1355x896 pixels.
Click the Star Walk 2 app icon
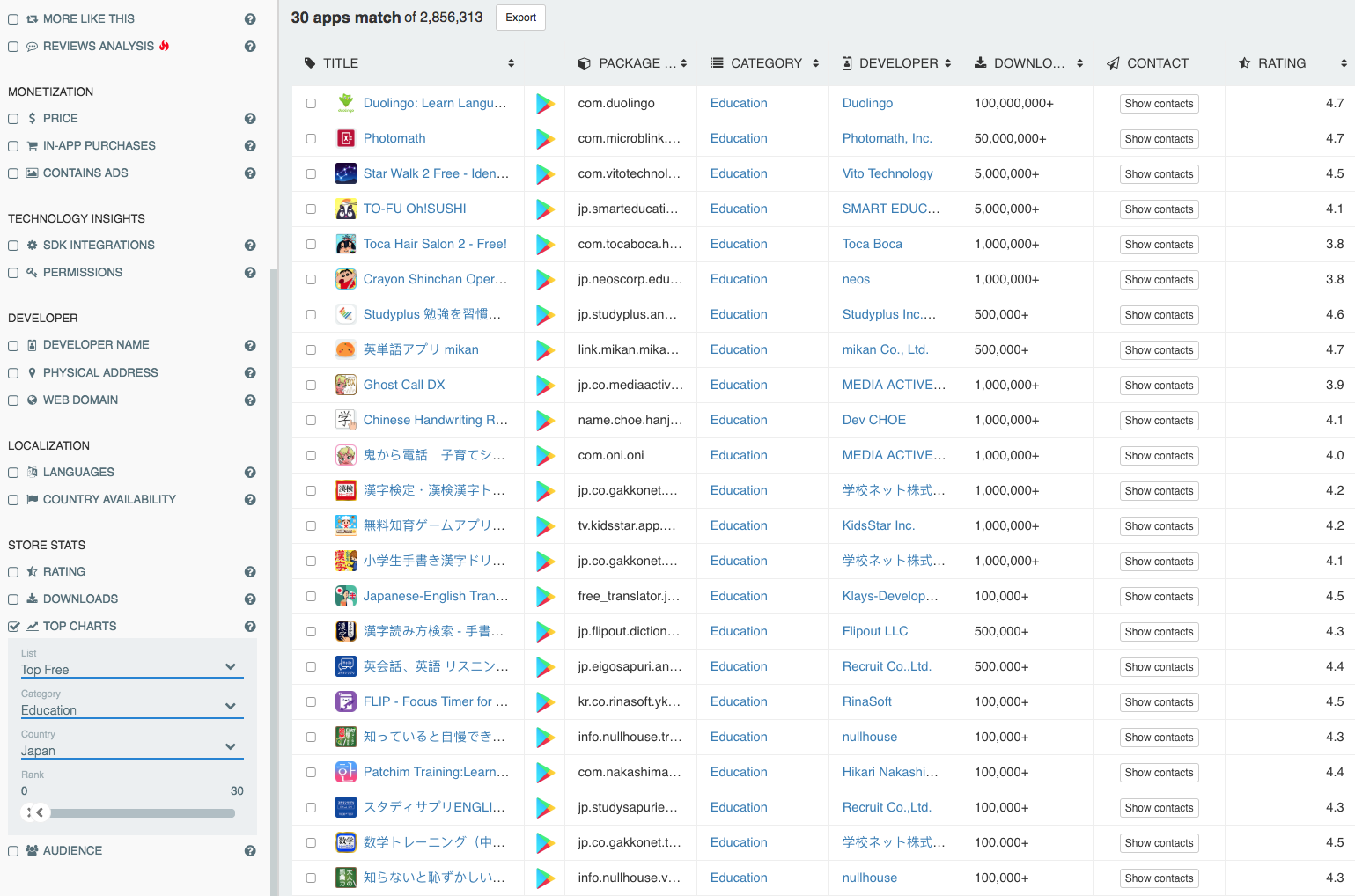(346, 173)
